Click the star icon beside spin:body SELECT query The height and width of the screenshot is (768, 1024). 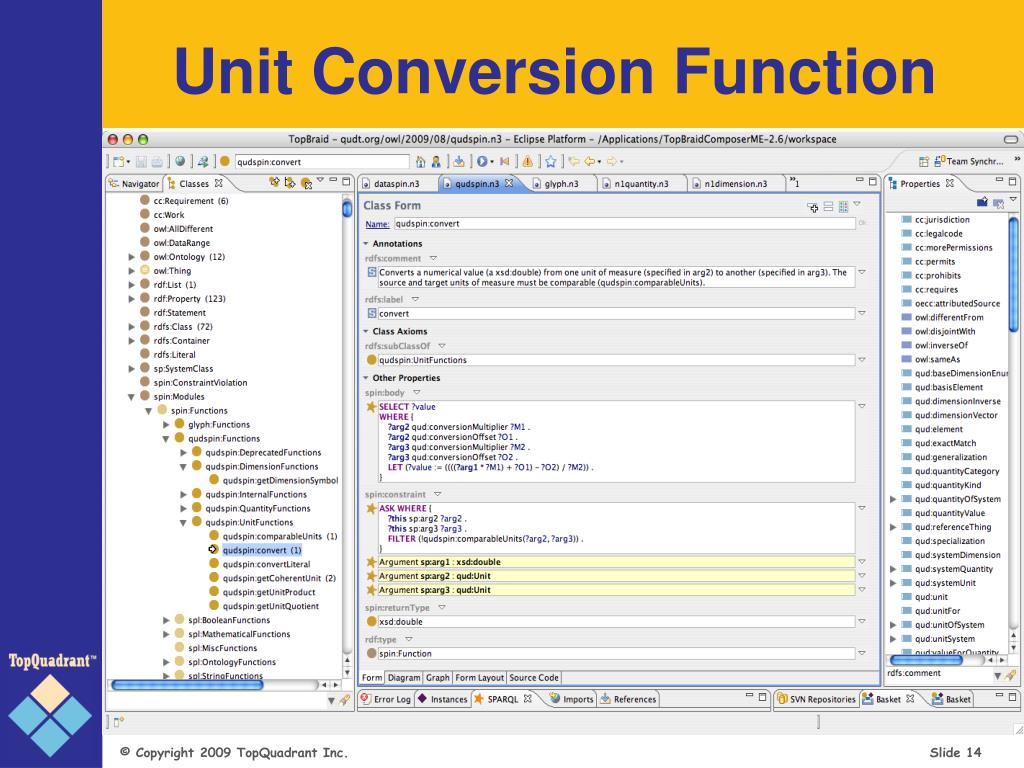pos(372,406)
